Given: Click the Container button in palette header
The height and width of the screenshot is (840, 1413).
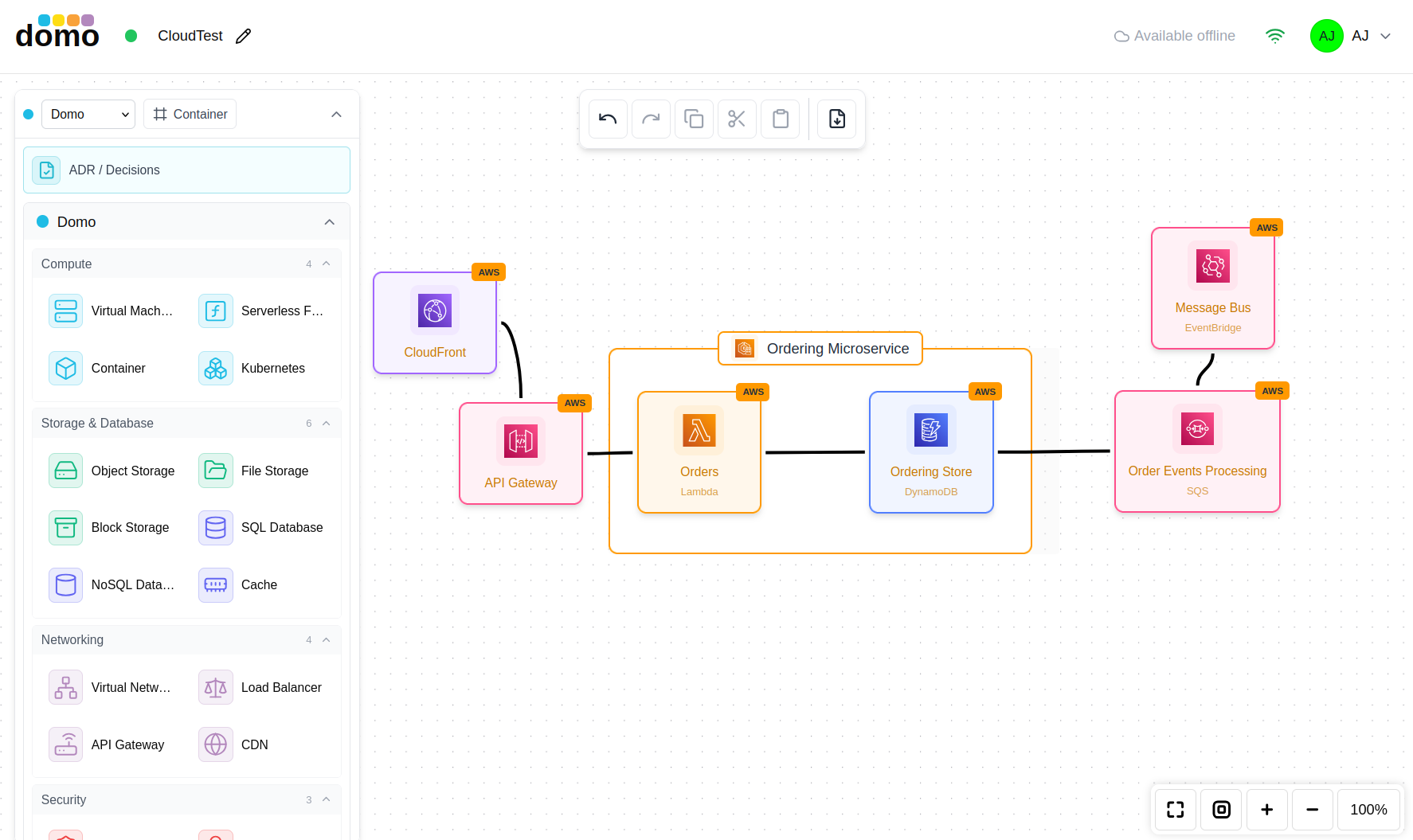Looking at the screenshot, I should coord(190,114).
